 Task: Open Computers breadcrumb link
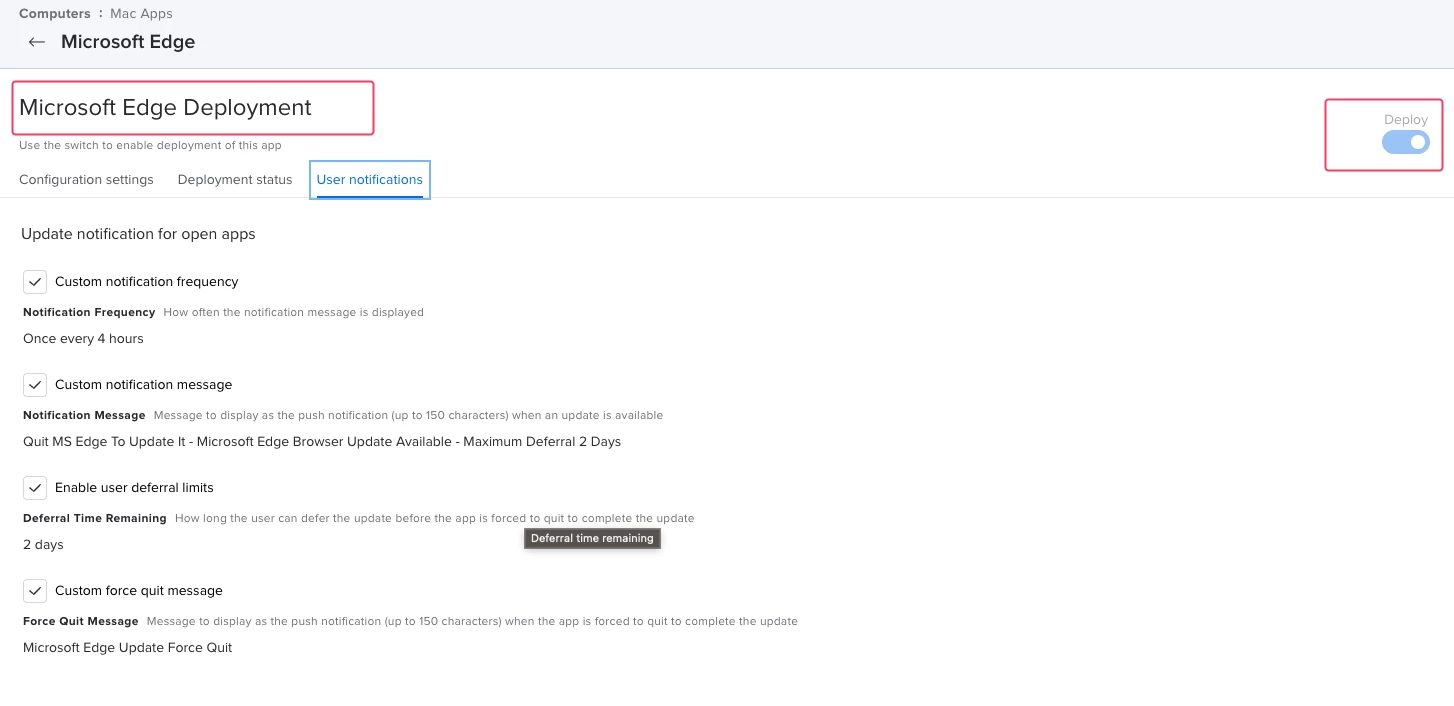(x=54, y=14)
